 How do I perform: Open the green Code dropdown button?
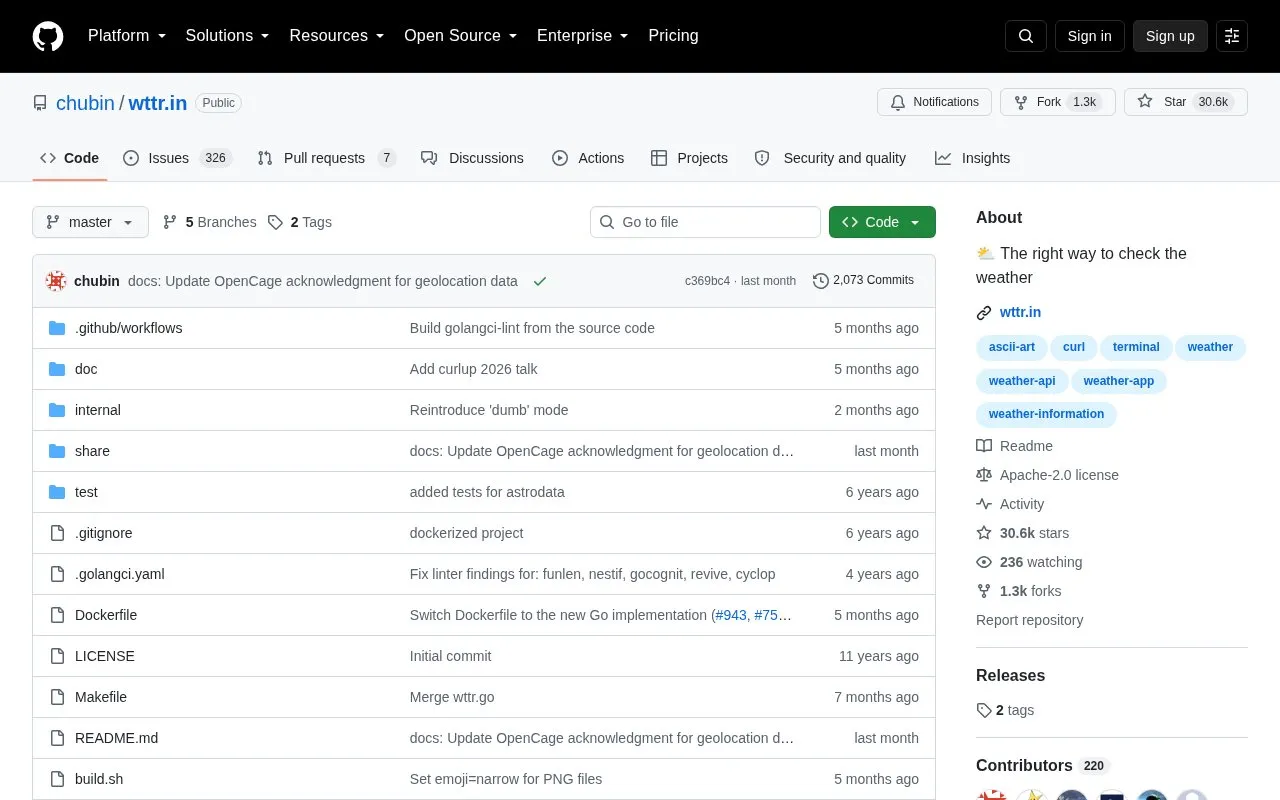pyautogui.click(x=882, y=222)
